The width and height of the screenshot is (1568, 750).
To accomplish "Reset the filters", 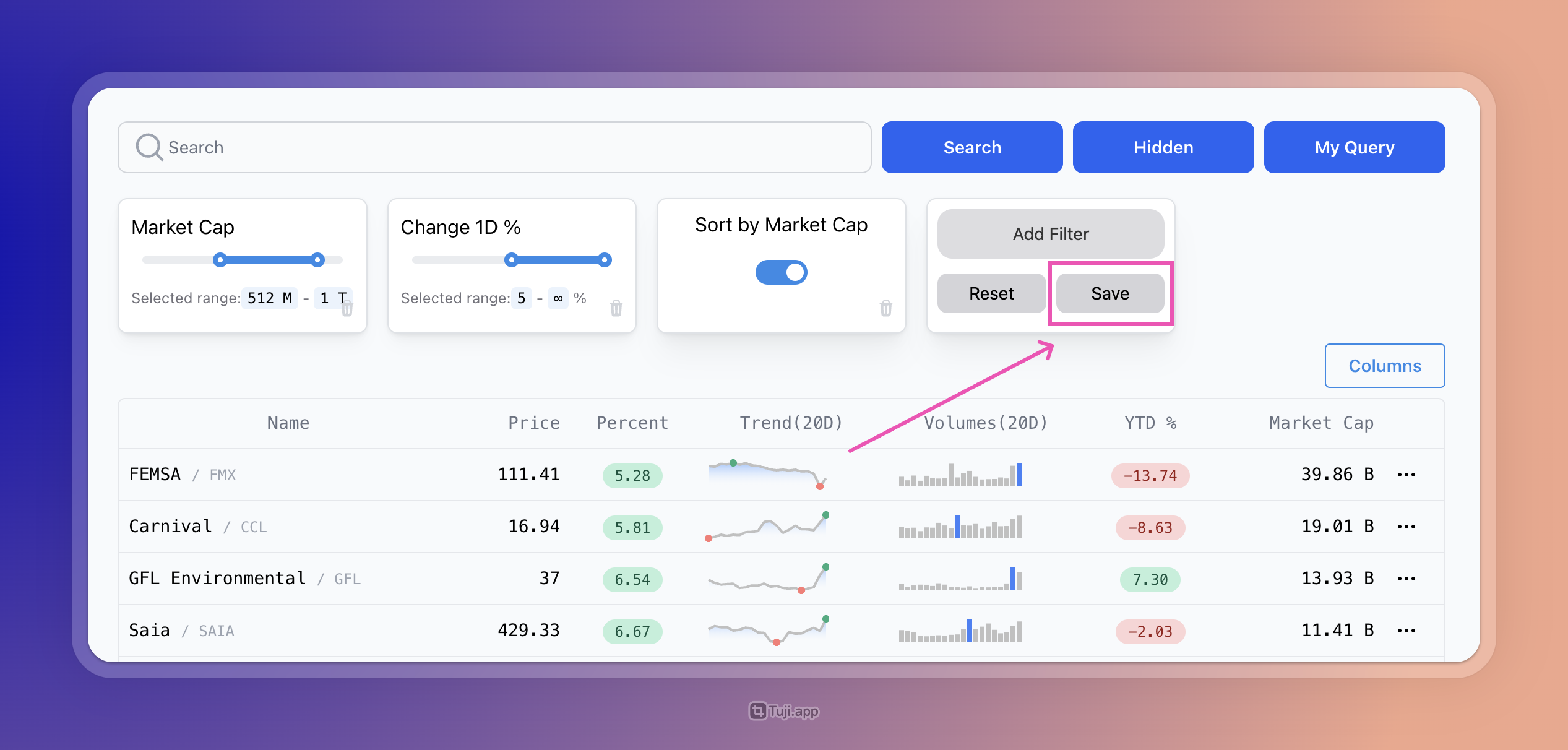I will pos(991,293).
